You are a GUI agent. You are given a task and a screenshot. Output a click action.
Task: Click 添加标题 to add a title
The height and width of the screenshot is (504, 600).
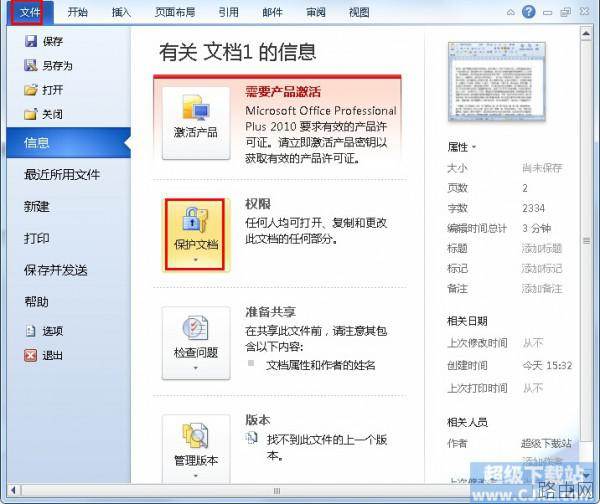[x=542, y=248]
